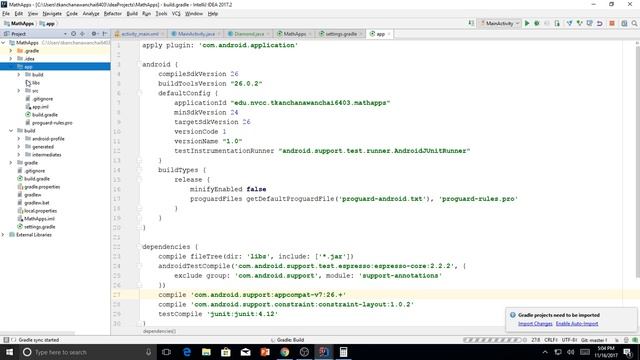Expand the android-profile folder
640x360 pixels.
click(x=19, y=139)
